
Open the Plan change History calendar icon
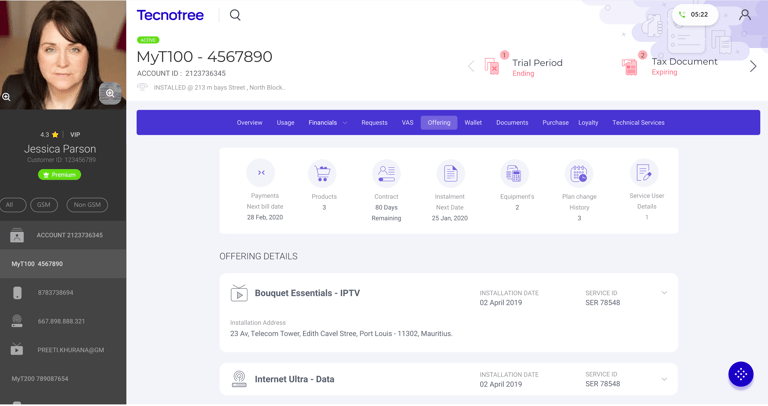pos(579,173)
